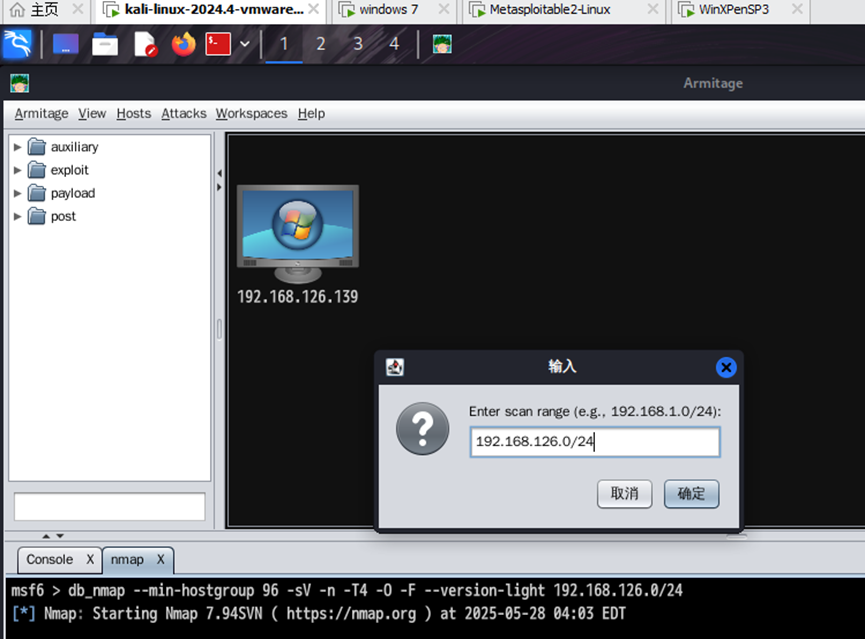Close the kali-linux VM tab

pyautogui.click(x=313, y=9)
